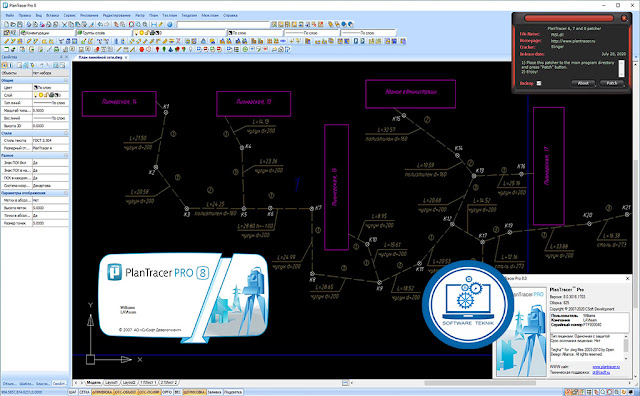
Task: Switch to the Layout1 tab
Action: click(111, 383)
